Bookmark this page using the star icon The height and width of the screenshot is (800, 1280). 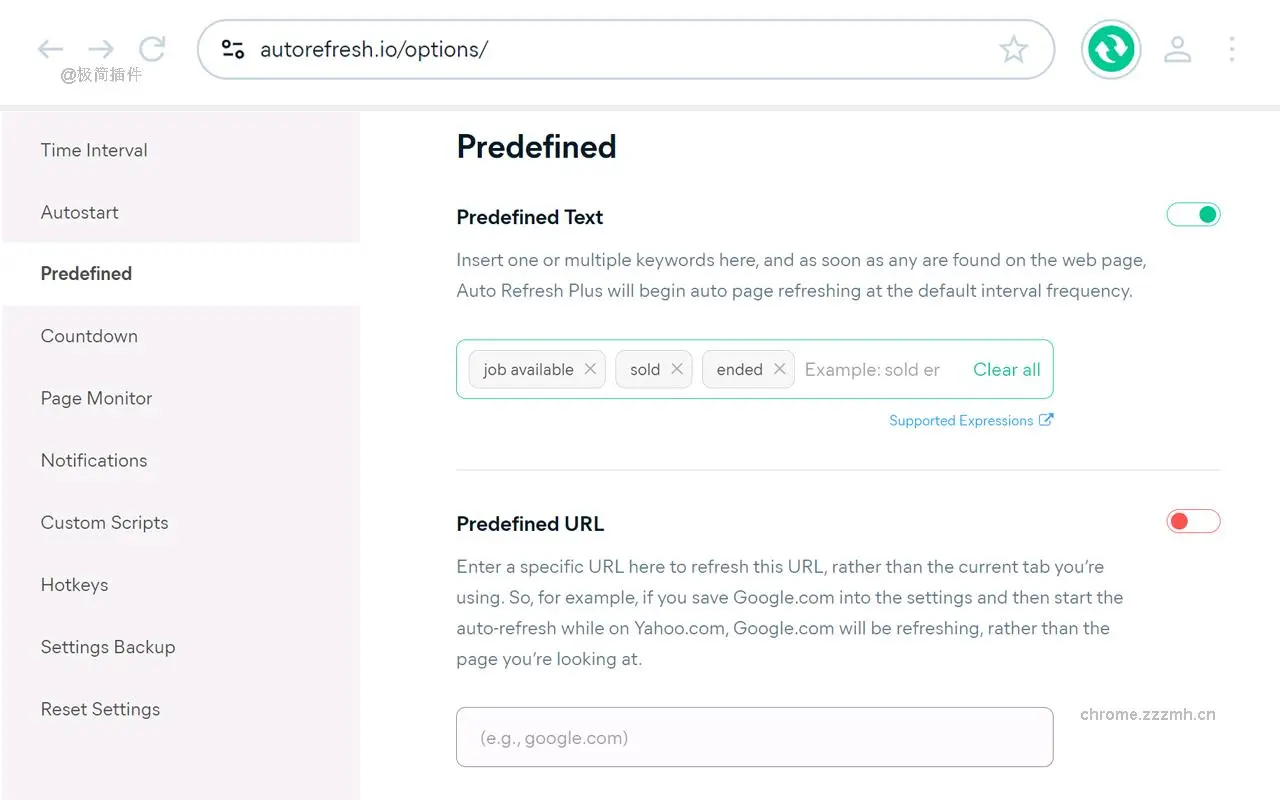pos(1014,48)
